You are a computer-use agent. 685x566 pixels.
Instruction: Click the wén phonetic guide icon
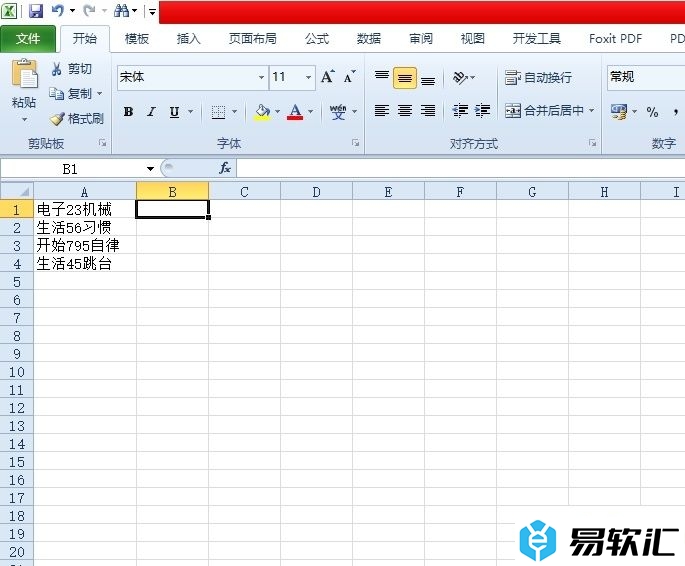click(x=338, y=112)
